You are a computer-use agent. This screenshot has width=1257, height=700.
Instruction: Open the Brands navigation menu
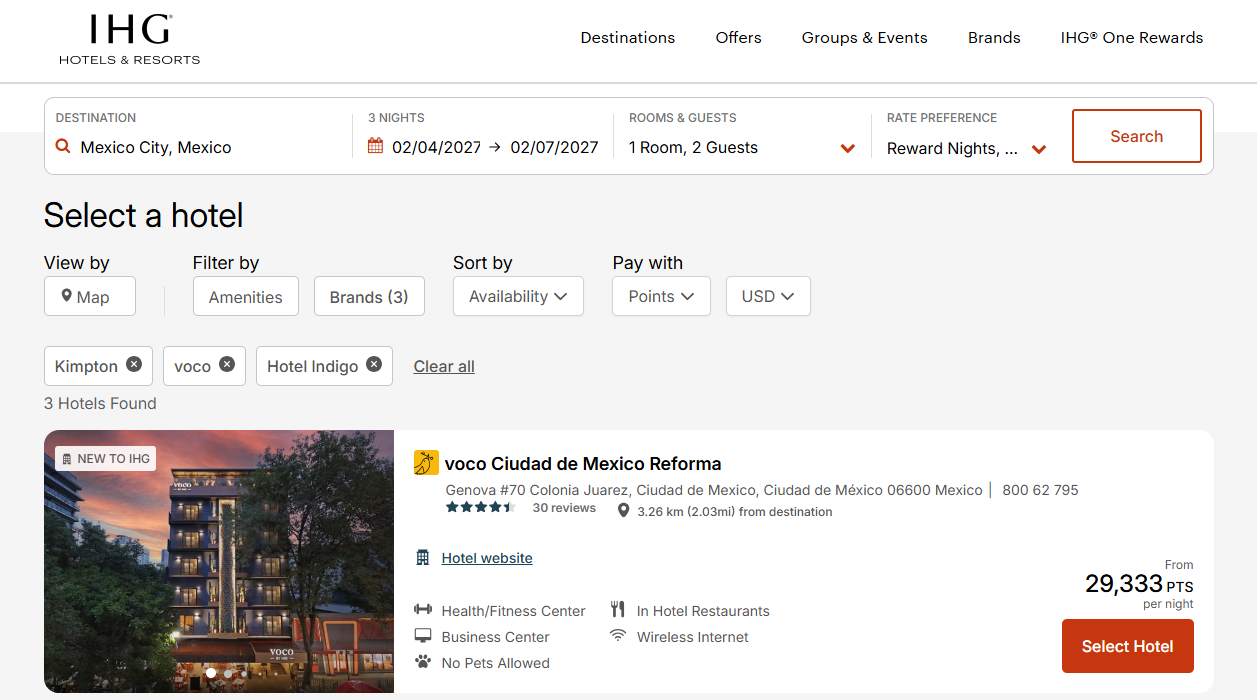(994, 38)
